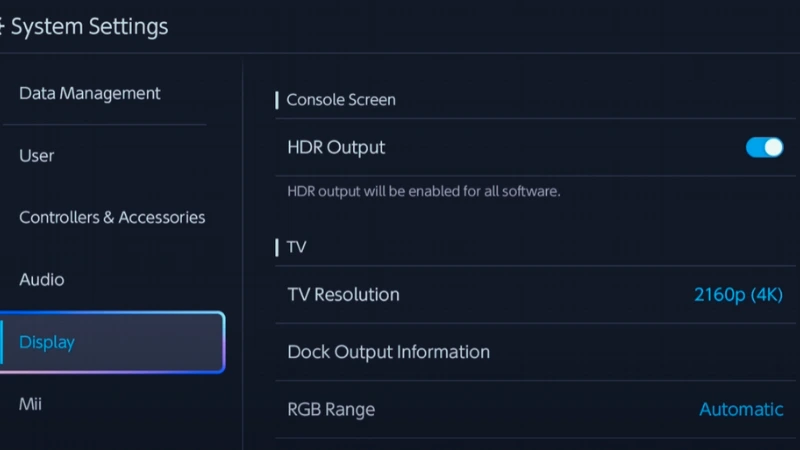Open Data Management in the sidebar
Screen dimensions: 800x450
[90, 93]
